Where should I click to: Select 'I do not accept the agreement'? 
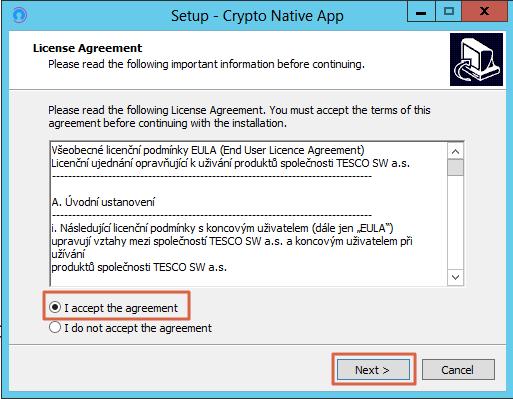tap(55, 327)
